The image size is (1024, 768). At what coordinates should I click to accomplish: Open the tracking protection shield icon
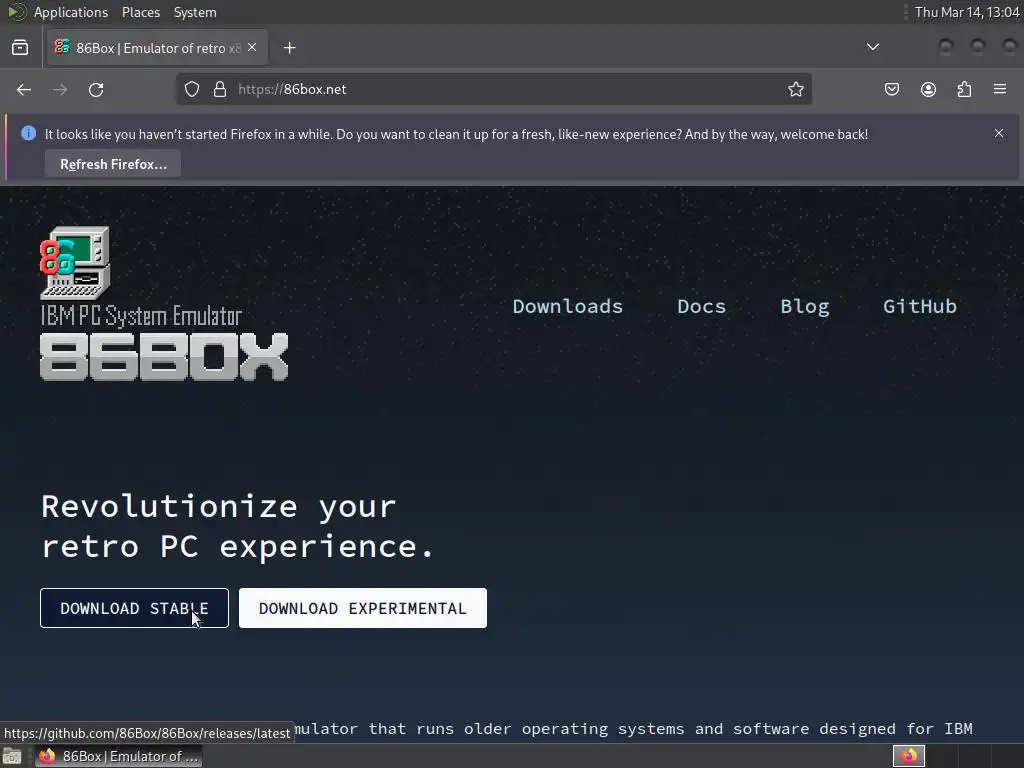[x=191, y=89]
